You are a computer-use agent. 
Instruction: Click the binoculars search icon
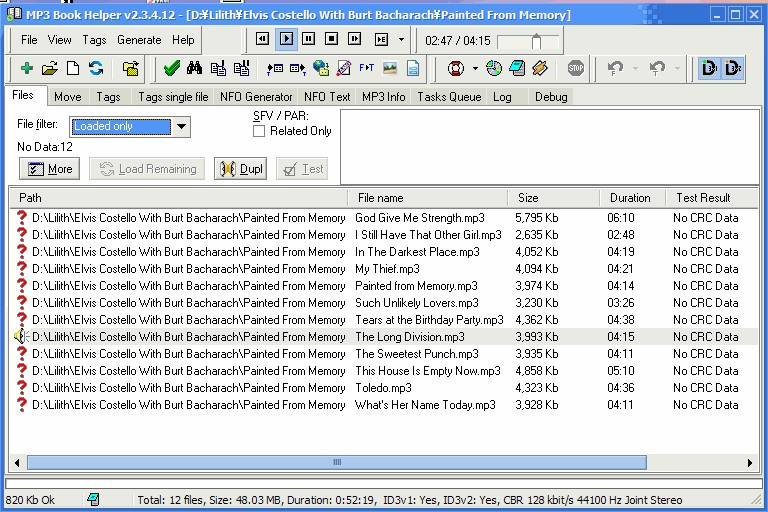click(x=194, y=68)
